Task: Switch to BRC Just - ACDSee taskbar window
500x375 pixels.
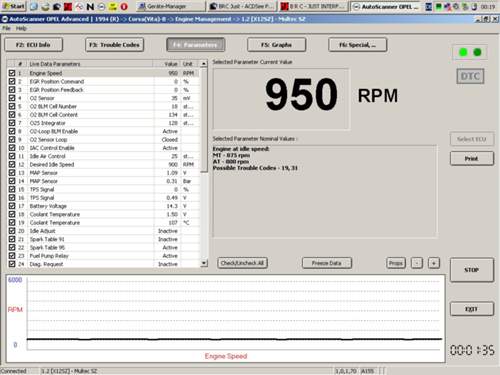Action: tap(242, 6)
